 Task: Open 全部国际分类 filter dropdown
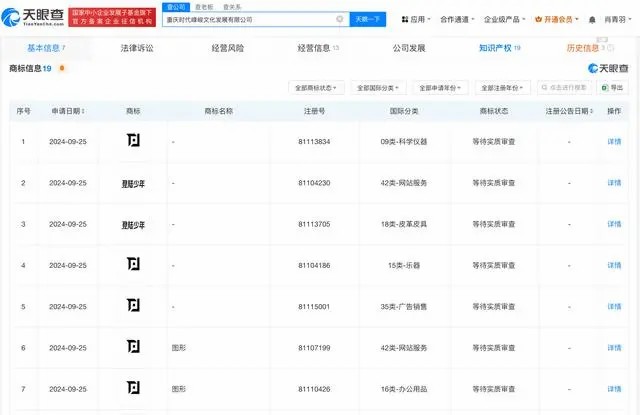click(379, 88)
